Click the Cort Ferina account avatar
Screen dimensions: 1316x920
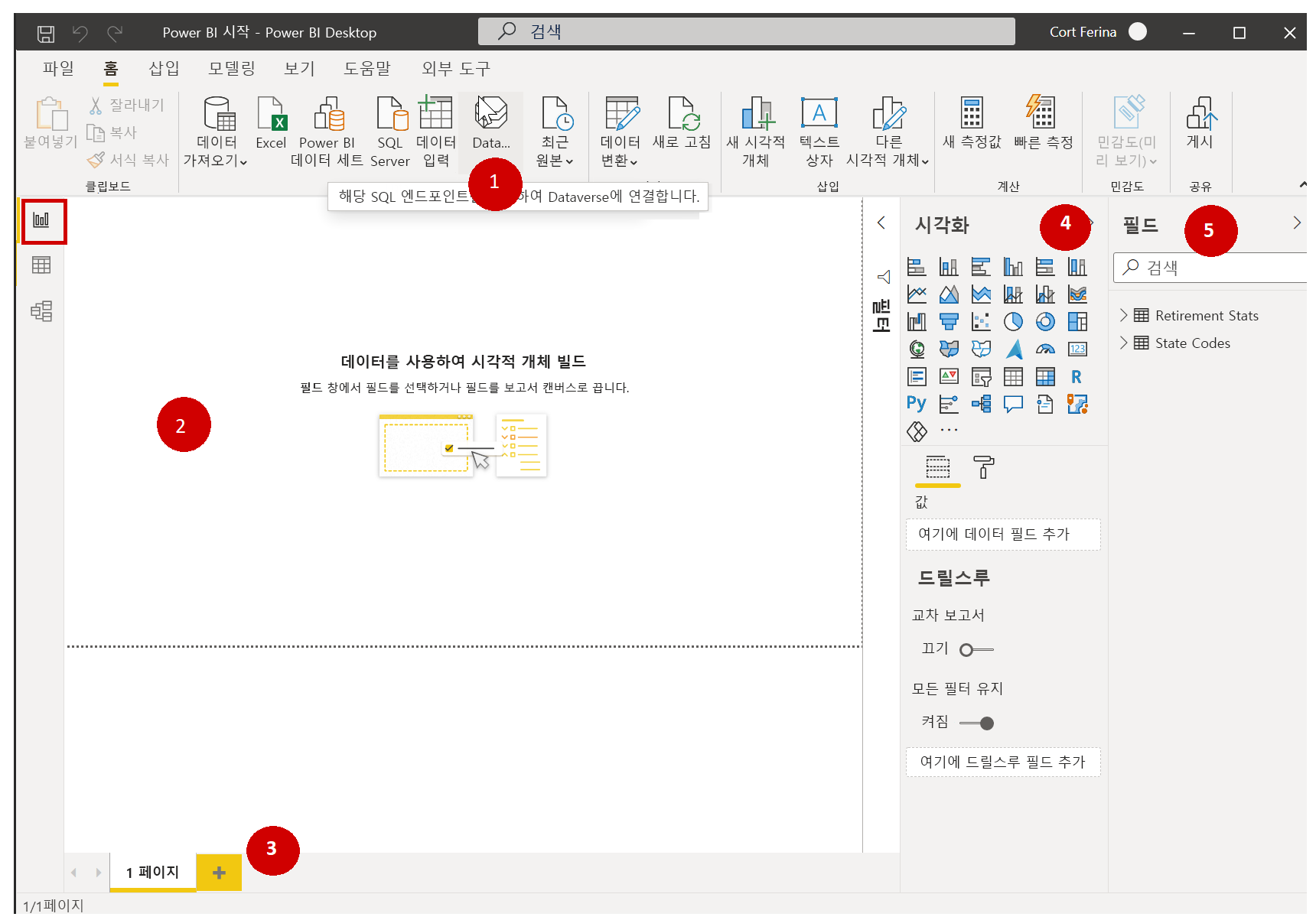tap(1138, 31)
